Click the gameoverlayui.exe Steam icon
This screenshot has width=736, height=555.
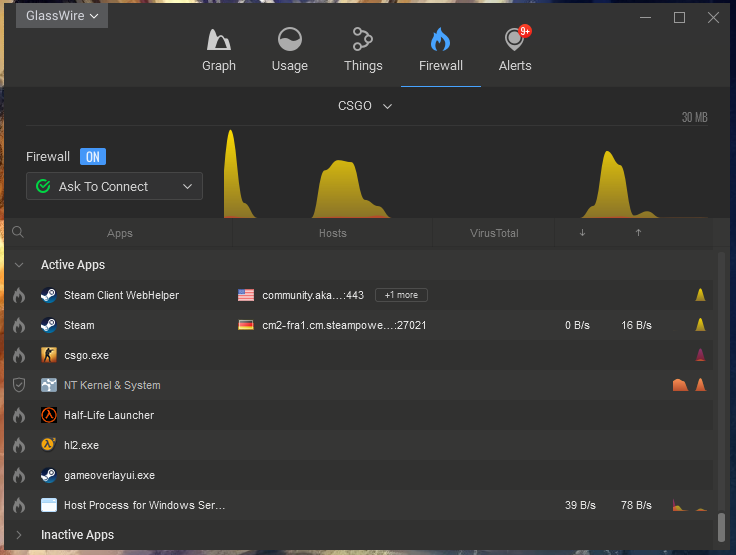(49, 475)
